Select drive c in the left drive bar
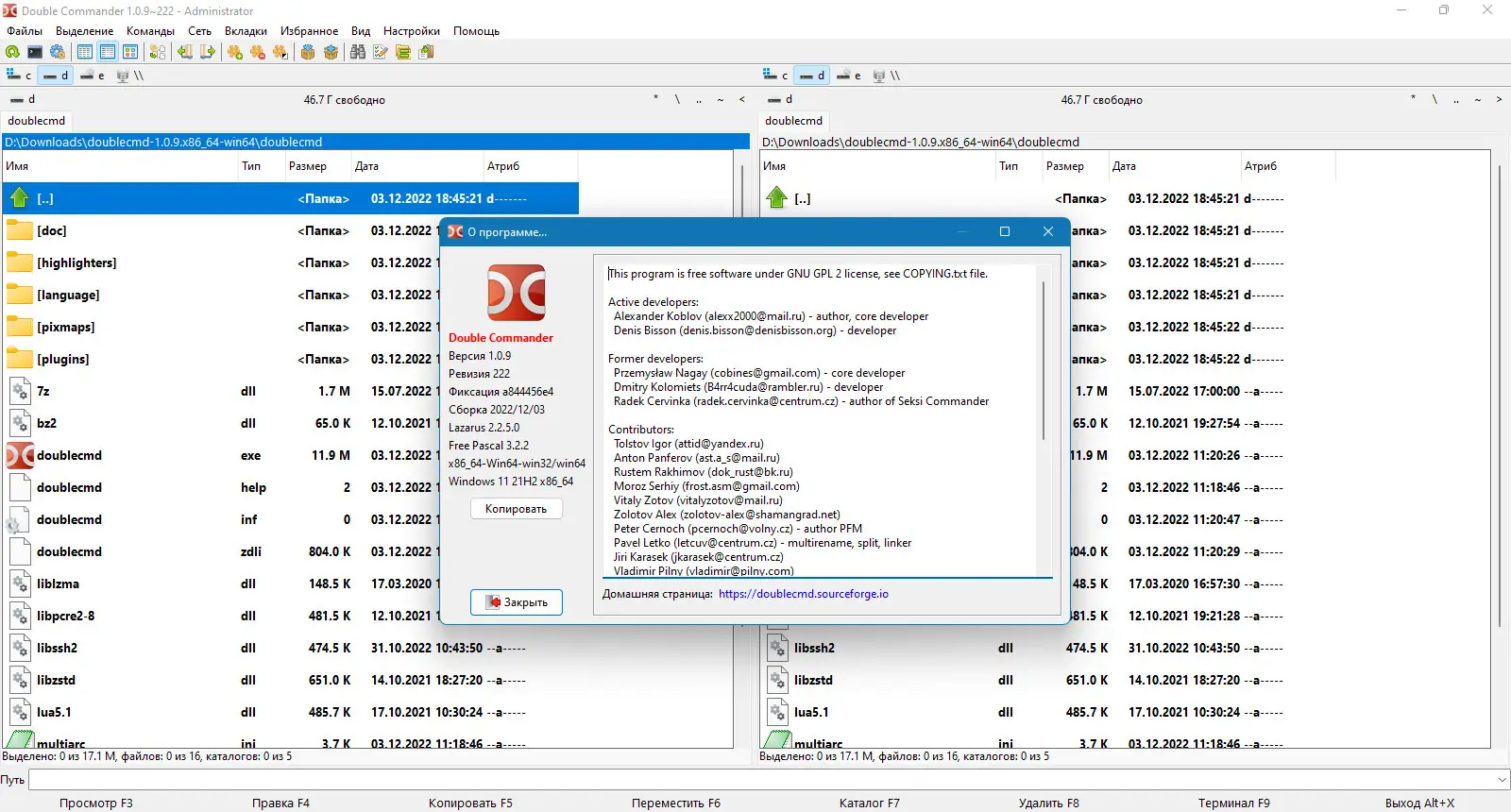The width and height of the screenshot is (1511, 812). pos(19,76)
